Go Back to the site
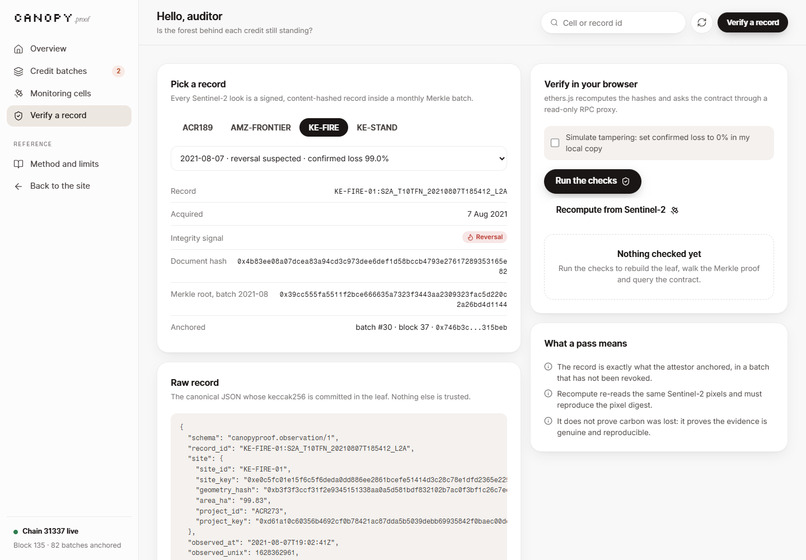806x560 pixels. click(x=69, y=186)
